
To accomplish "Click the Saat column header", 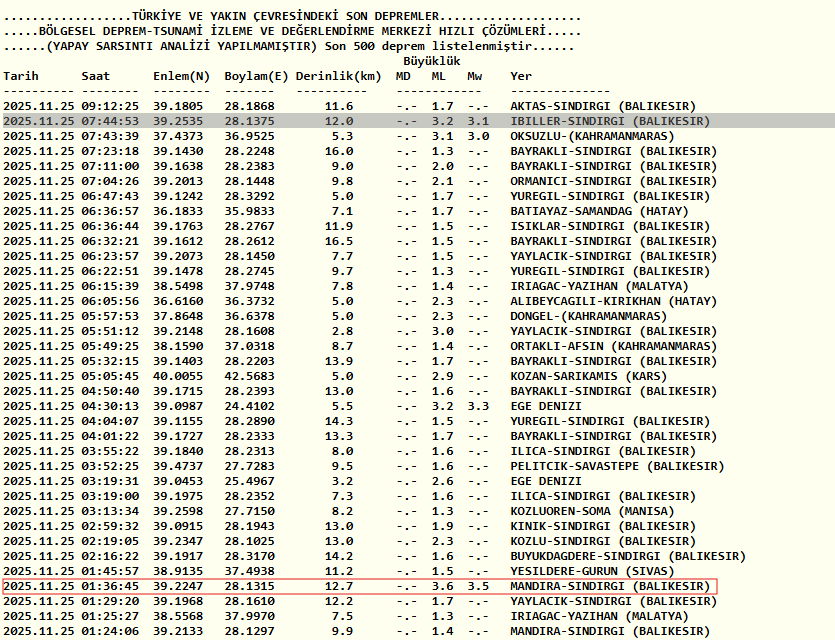I will (x=96, y=76).
